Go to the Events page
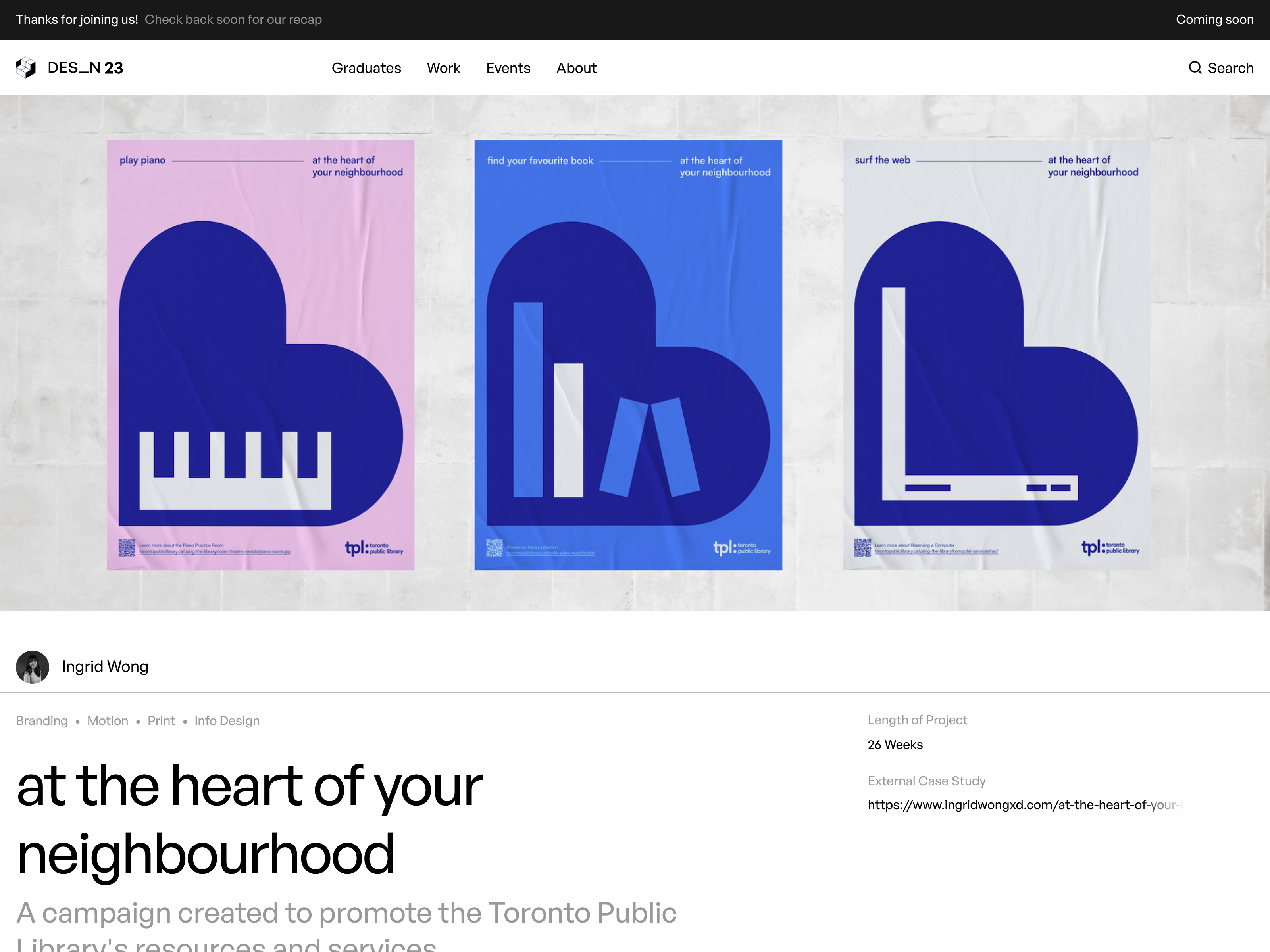 [508, 68]
